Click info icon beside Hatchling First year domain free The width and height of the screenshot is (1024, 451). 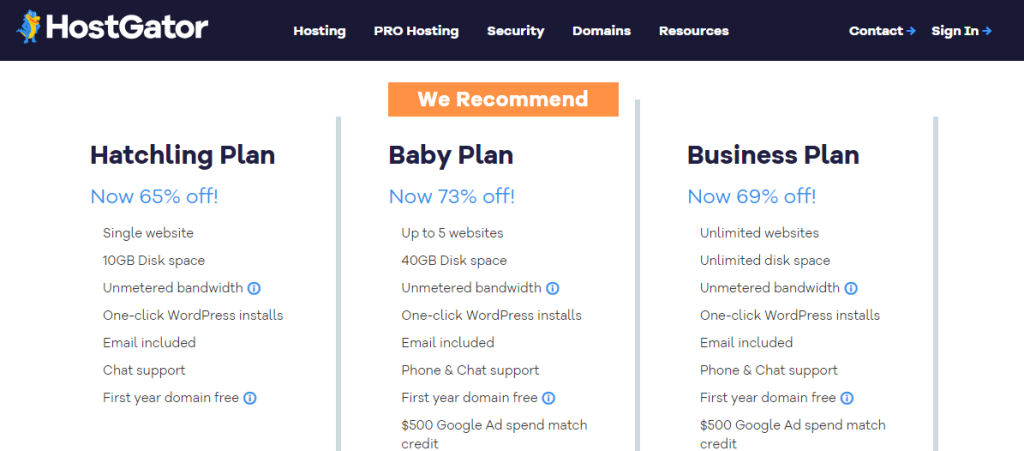point(250,398)
